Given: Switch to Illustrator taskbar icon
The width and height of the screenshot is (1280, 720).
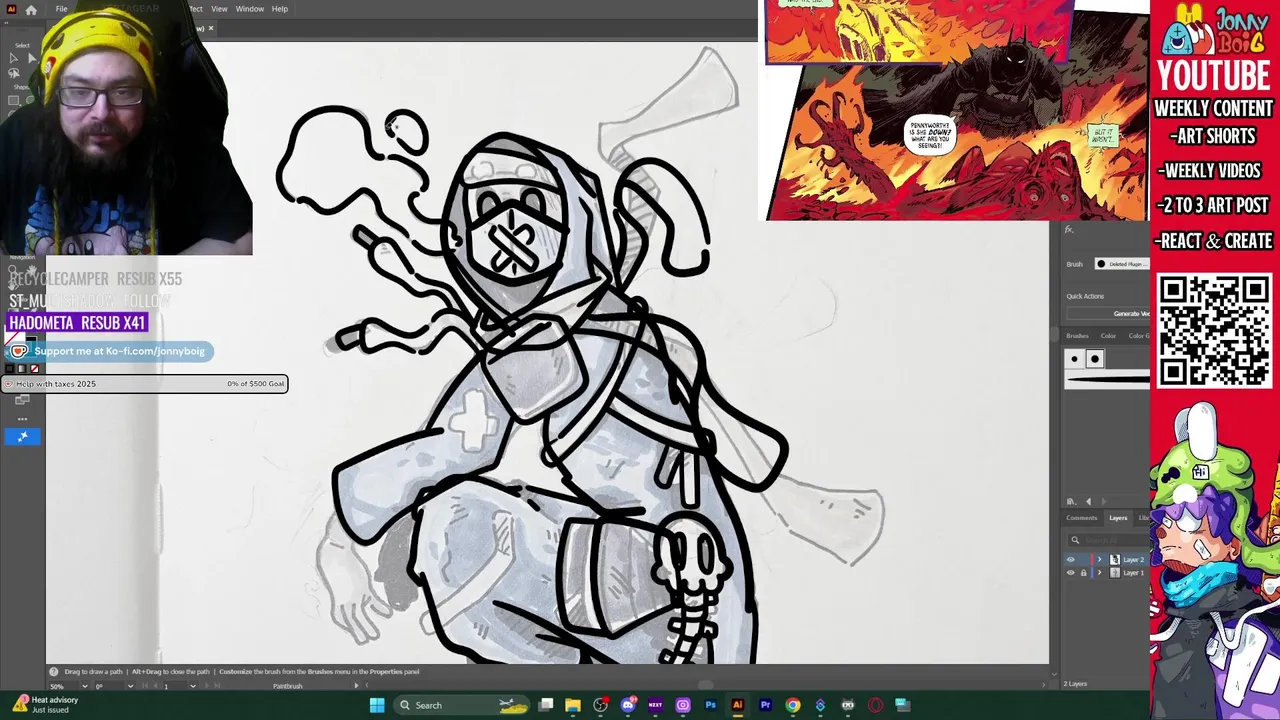Looking at the screenshot, I should (738, 705).
